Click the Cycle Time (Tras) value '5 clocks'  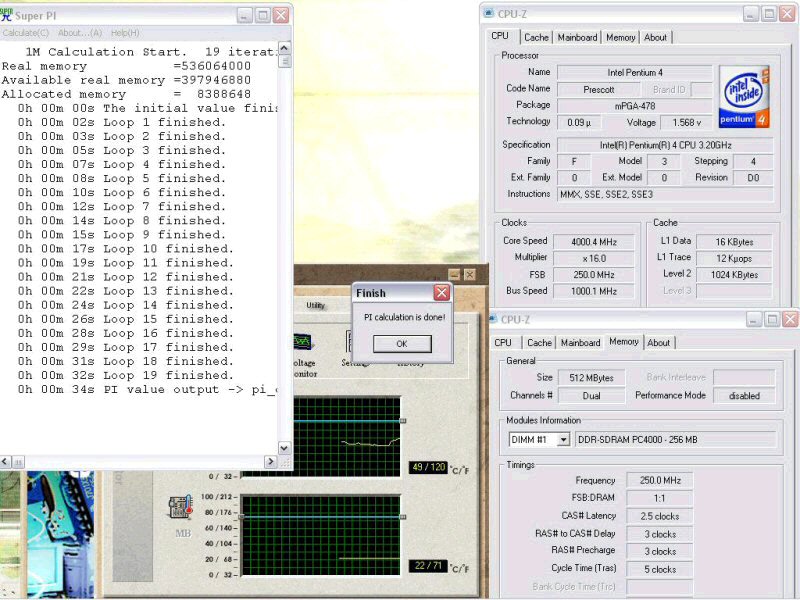pos(659,569)
